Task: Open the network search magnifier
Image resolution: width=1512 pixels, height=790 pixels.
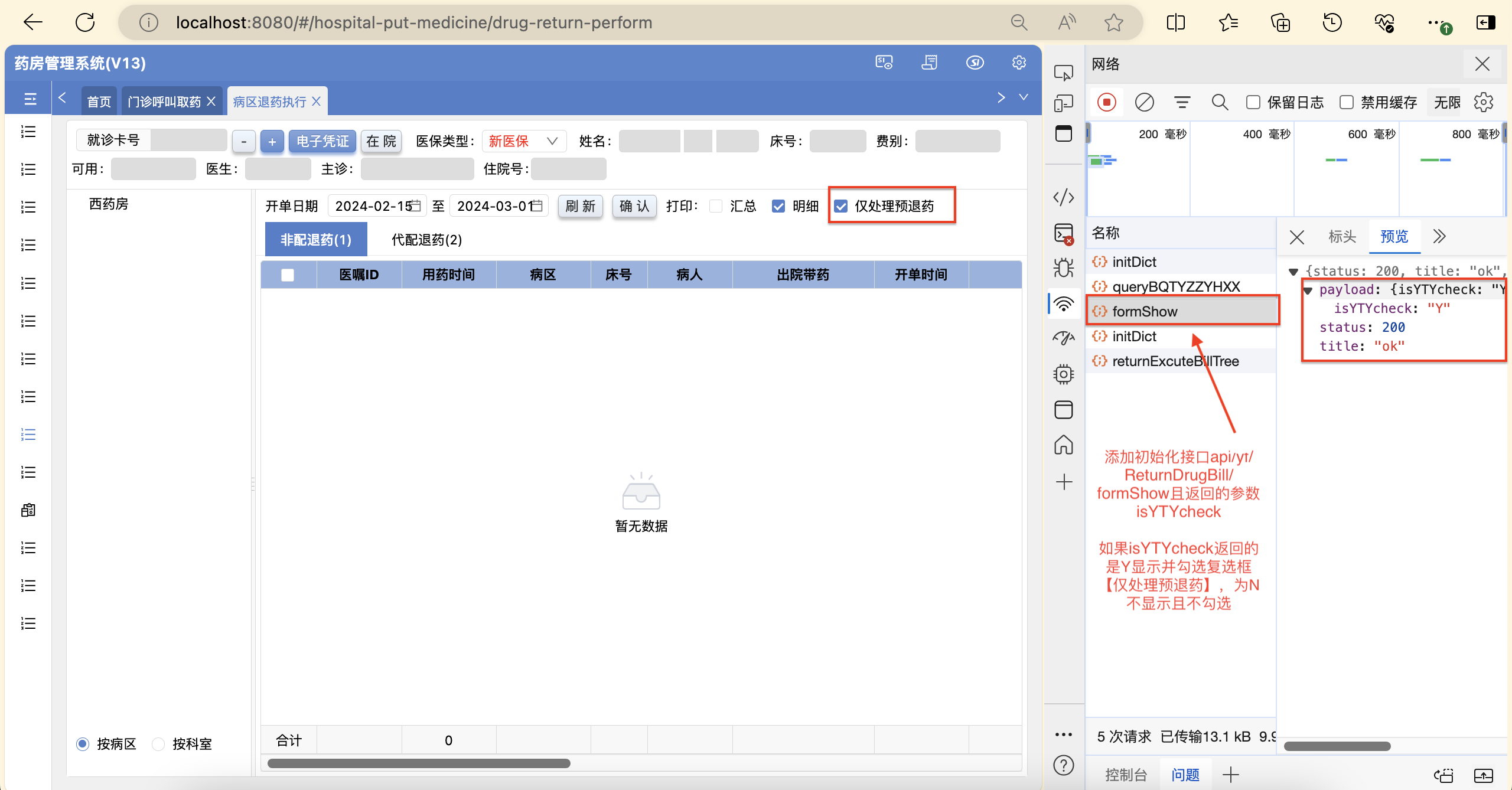Action: (1220, 102)
